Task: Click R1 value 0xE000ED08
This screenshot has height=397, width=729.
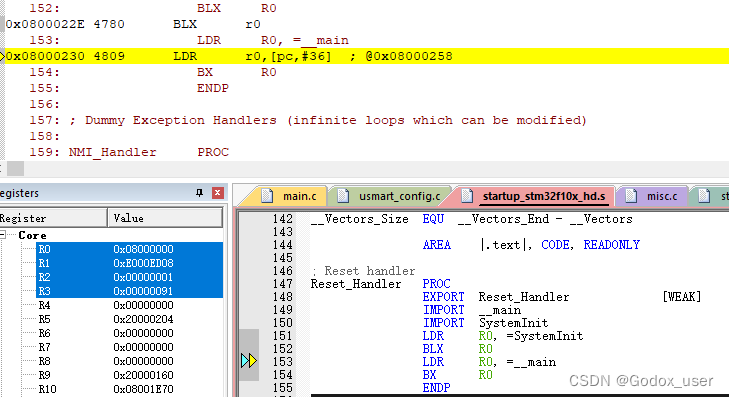Action: (143, 263)
